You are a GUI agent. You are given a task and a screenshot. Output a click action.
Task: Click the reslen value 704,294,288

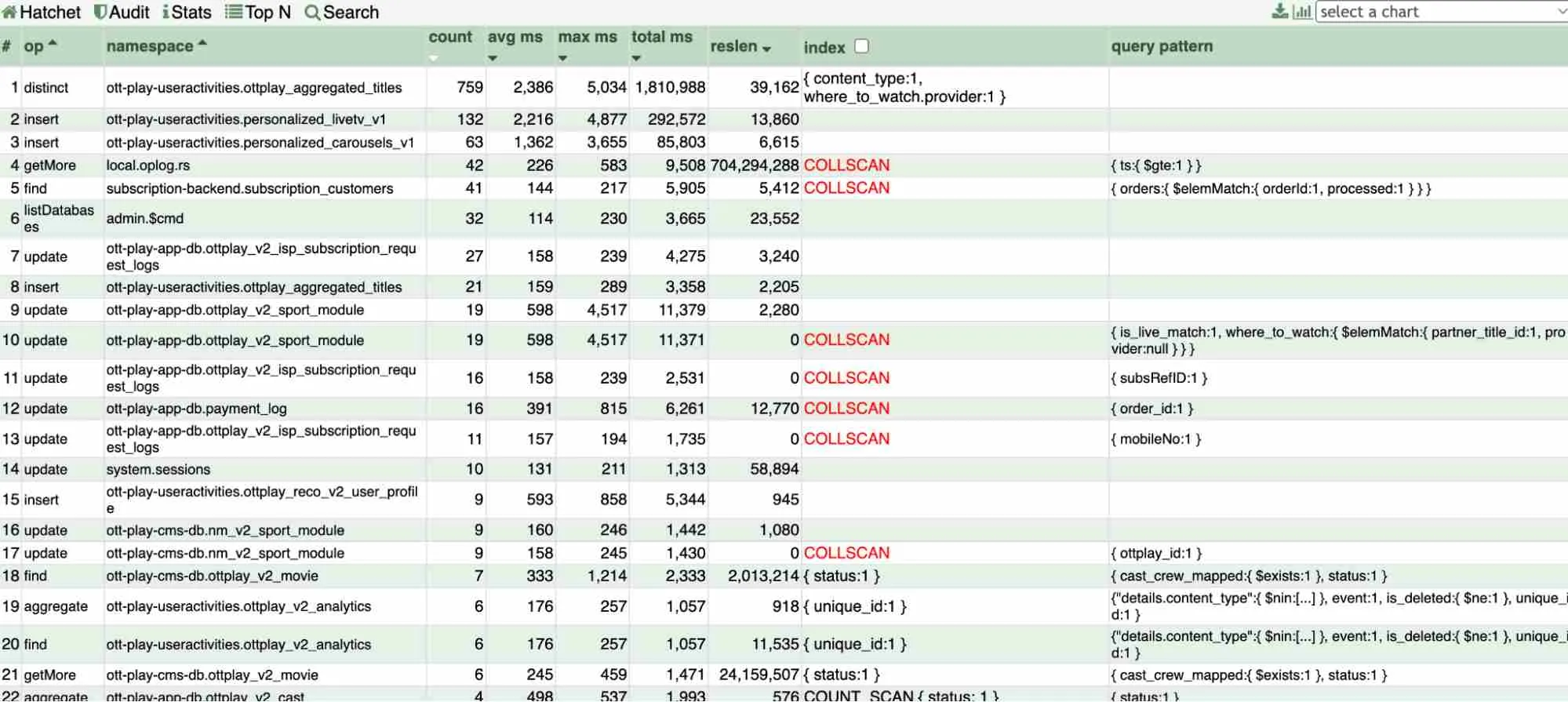pos(755,165)
